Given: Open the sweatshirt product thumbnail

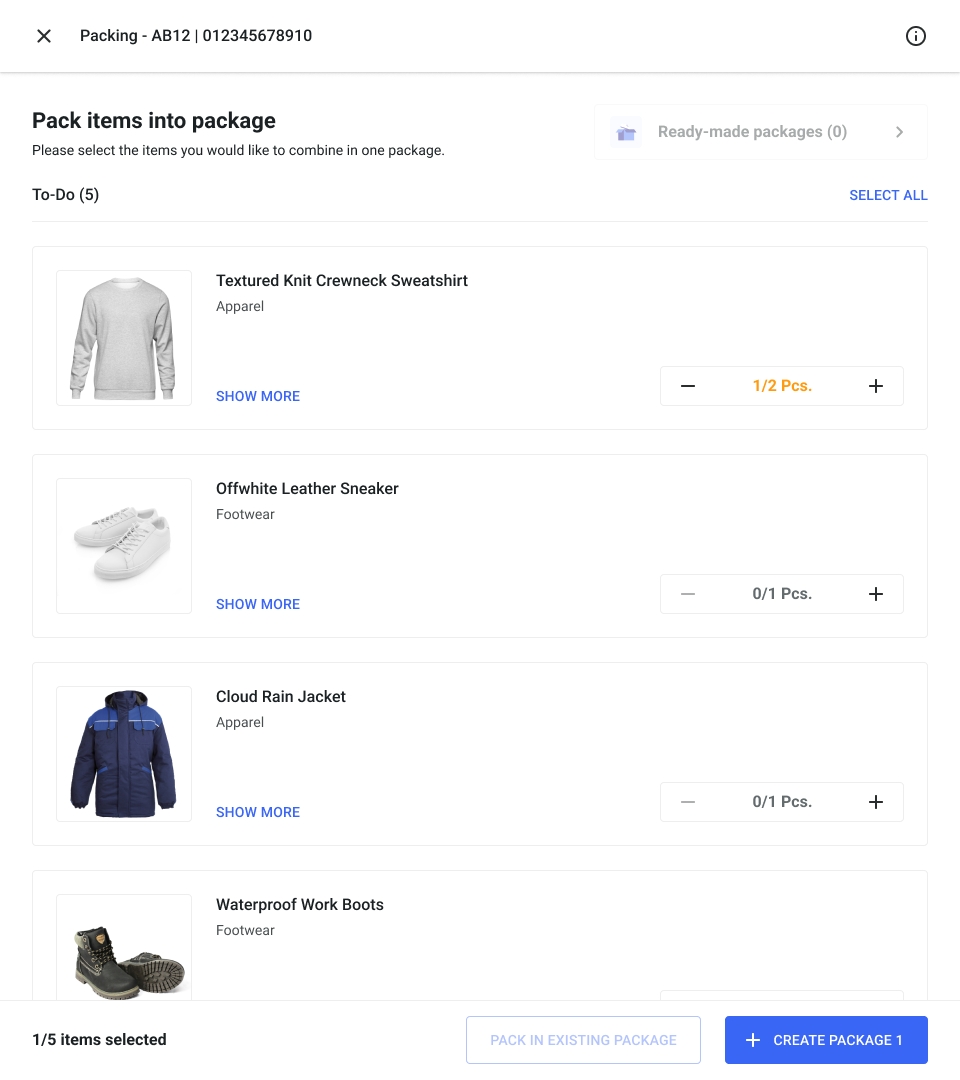Looking at the screenshot, I should (124, 338).
